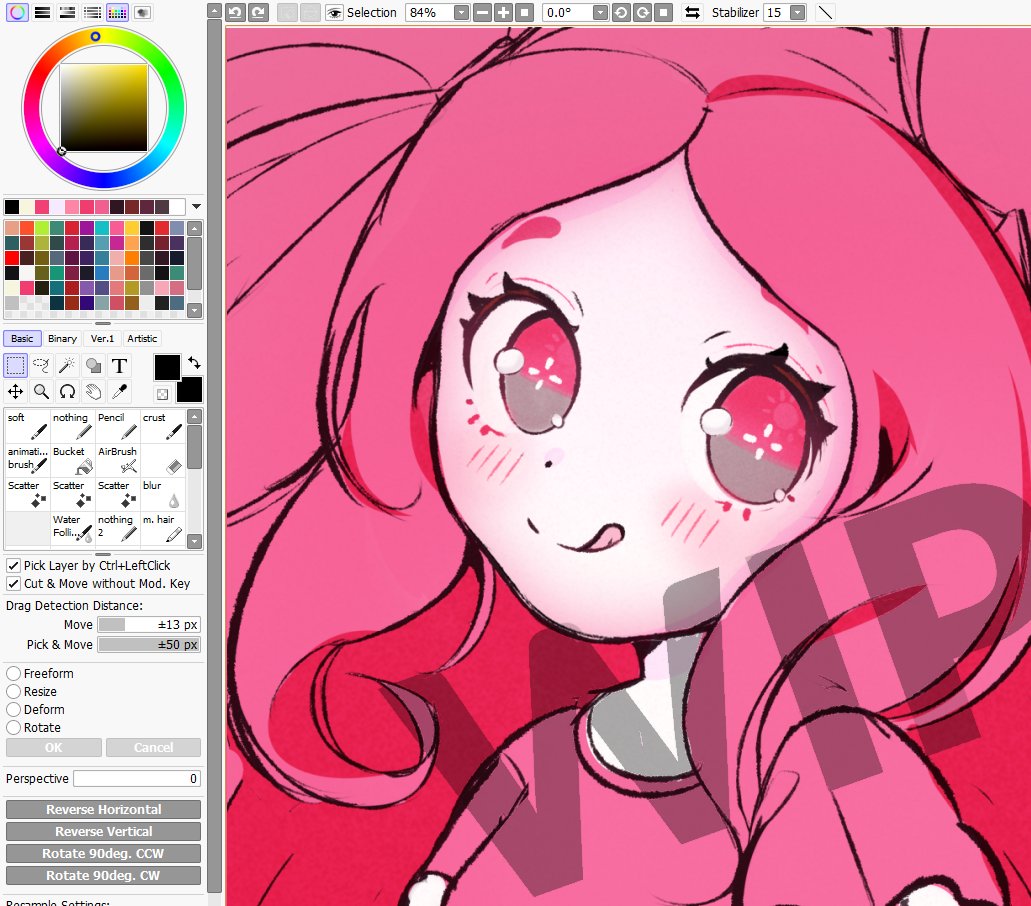Swap foreground and background colors
The width and height of the screenshot is (1031, 906).
pyautogui.click(x=194, y=362)
